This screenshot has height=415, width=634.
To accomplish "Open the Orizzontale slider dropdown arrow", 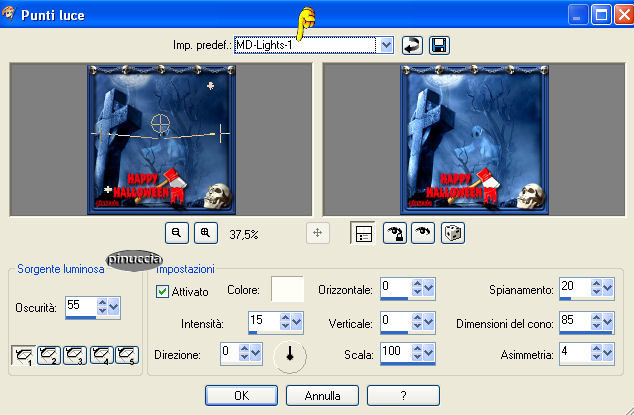I will click(429, 288).
